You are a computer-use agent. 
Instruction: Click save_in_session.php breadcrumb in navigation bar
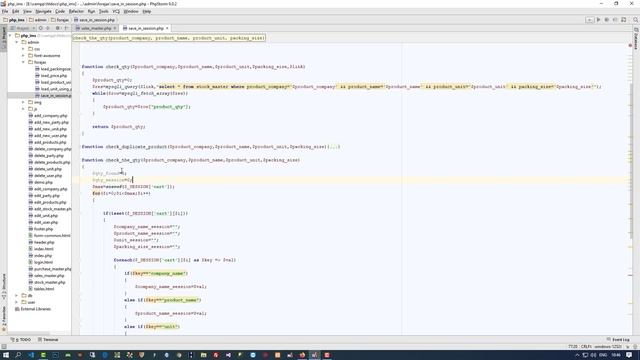(94, 20)
